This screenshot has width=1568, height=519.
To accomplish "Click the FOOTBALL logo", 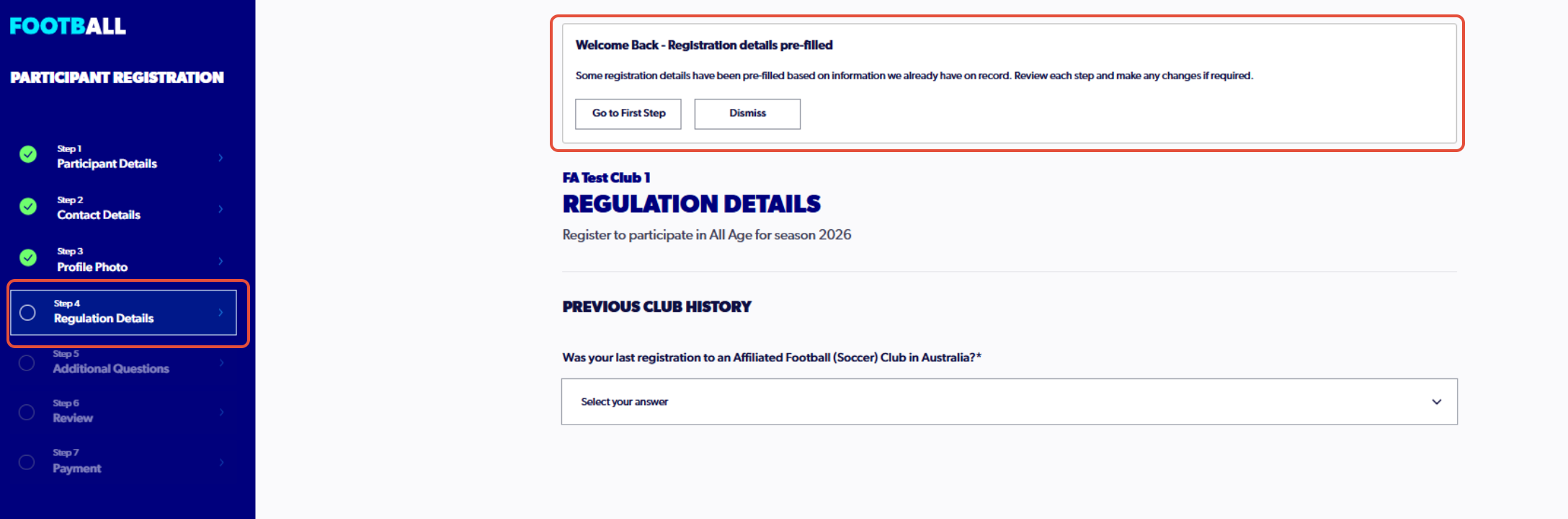I will pyautogui.click(x=68, y=26).
